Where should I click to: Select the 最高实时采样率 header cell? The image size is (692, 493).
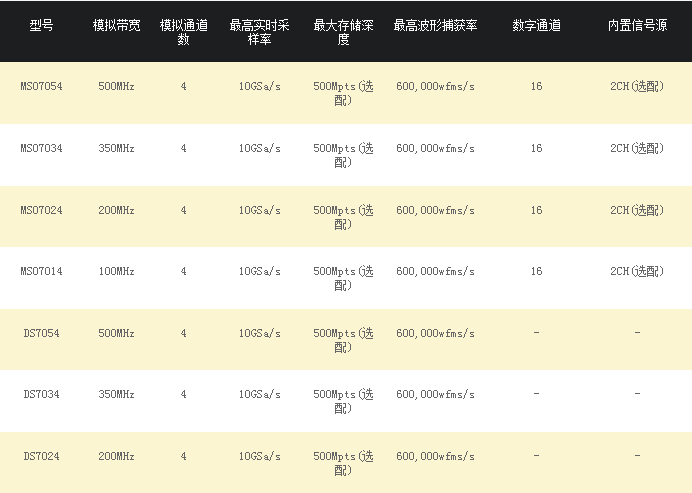tap(259, 32)
